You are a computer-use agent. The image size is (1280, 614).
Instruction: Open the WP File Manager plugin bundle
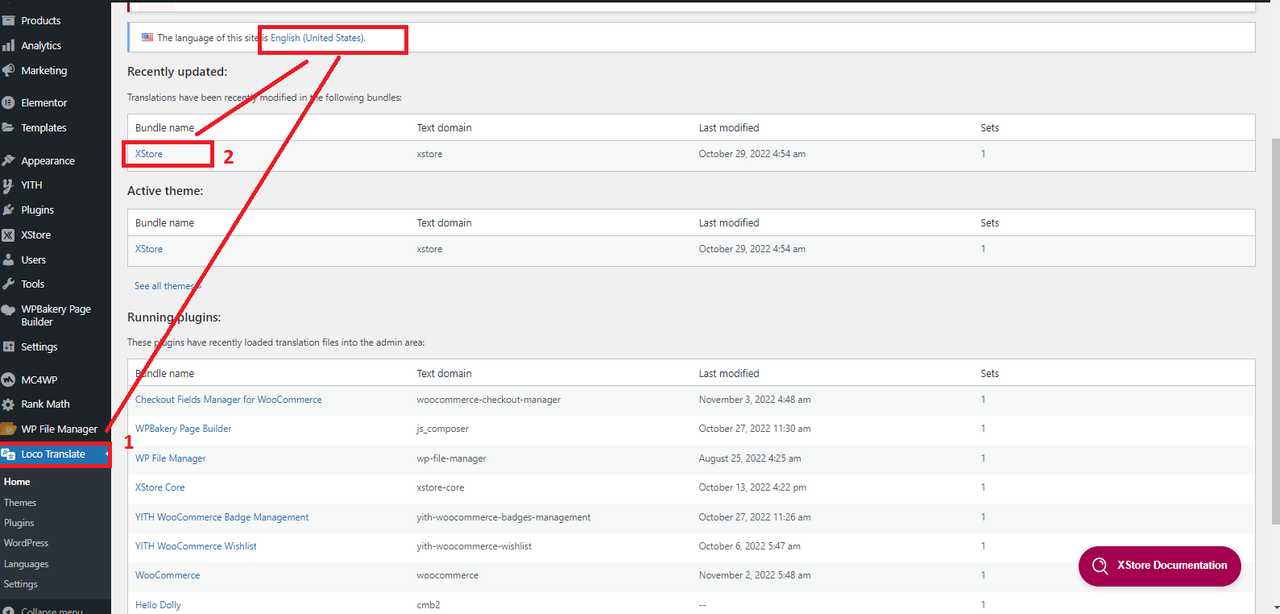[x=171, y=458]
